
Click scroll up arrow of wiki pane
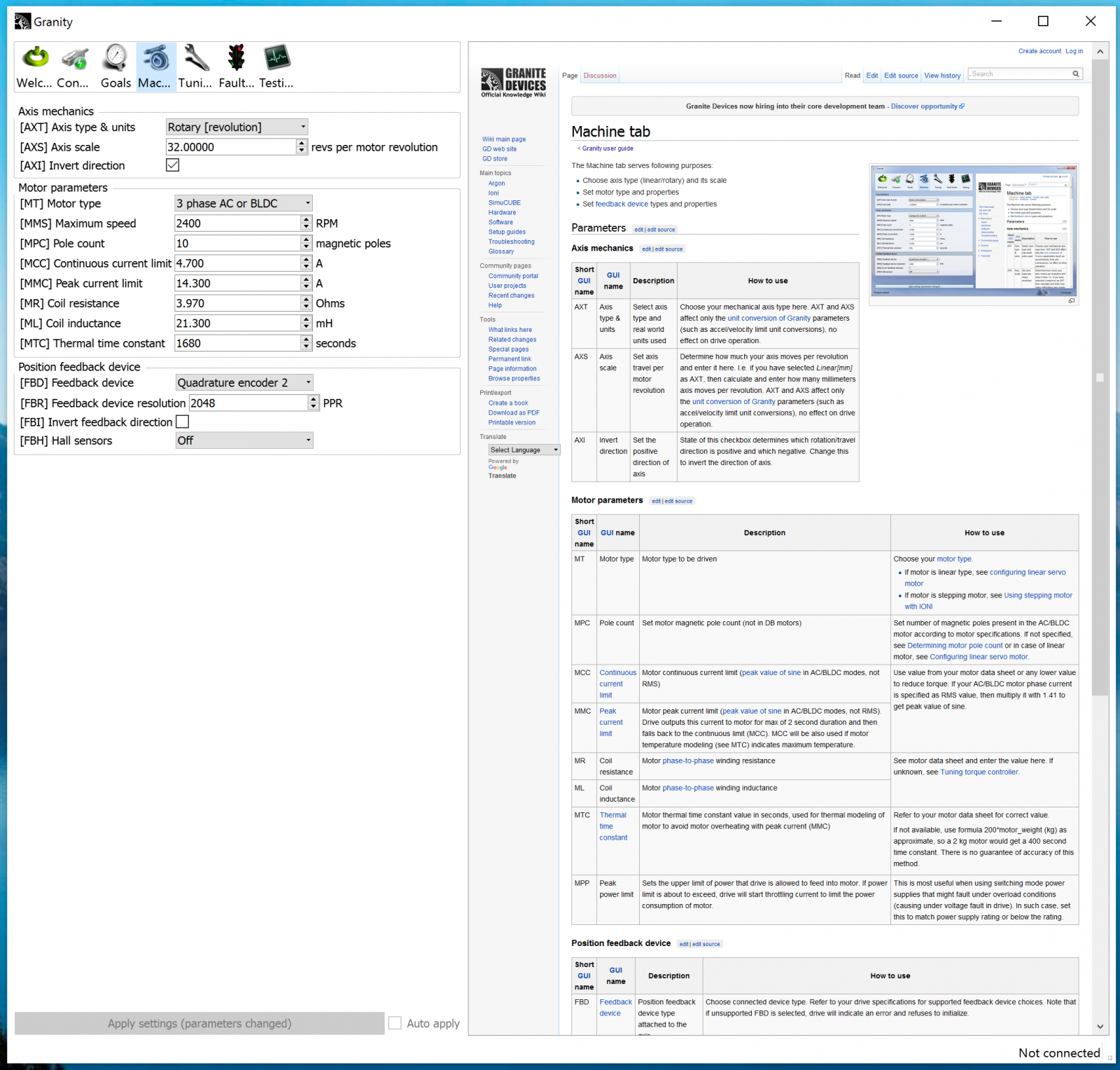point(1100,52)
